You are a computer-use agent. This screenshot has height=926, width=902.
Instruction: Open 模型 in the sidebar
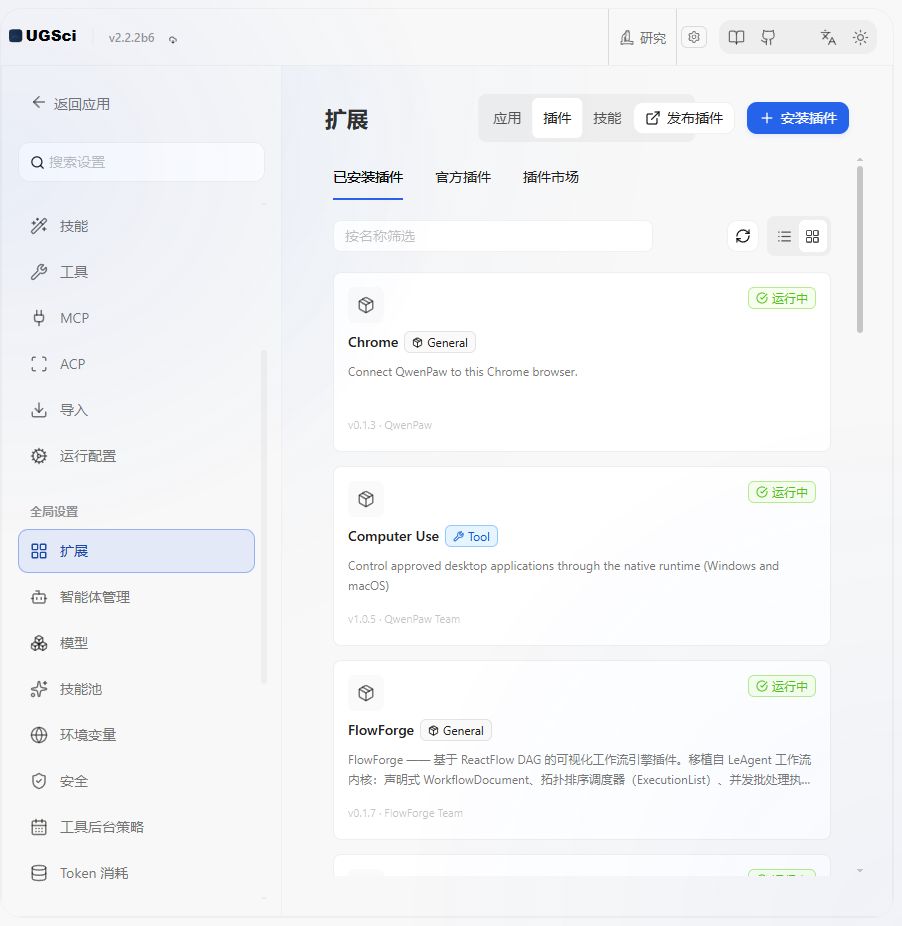click(x=136, y=643)
